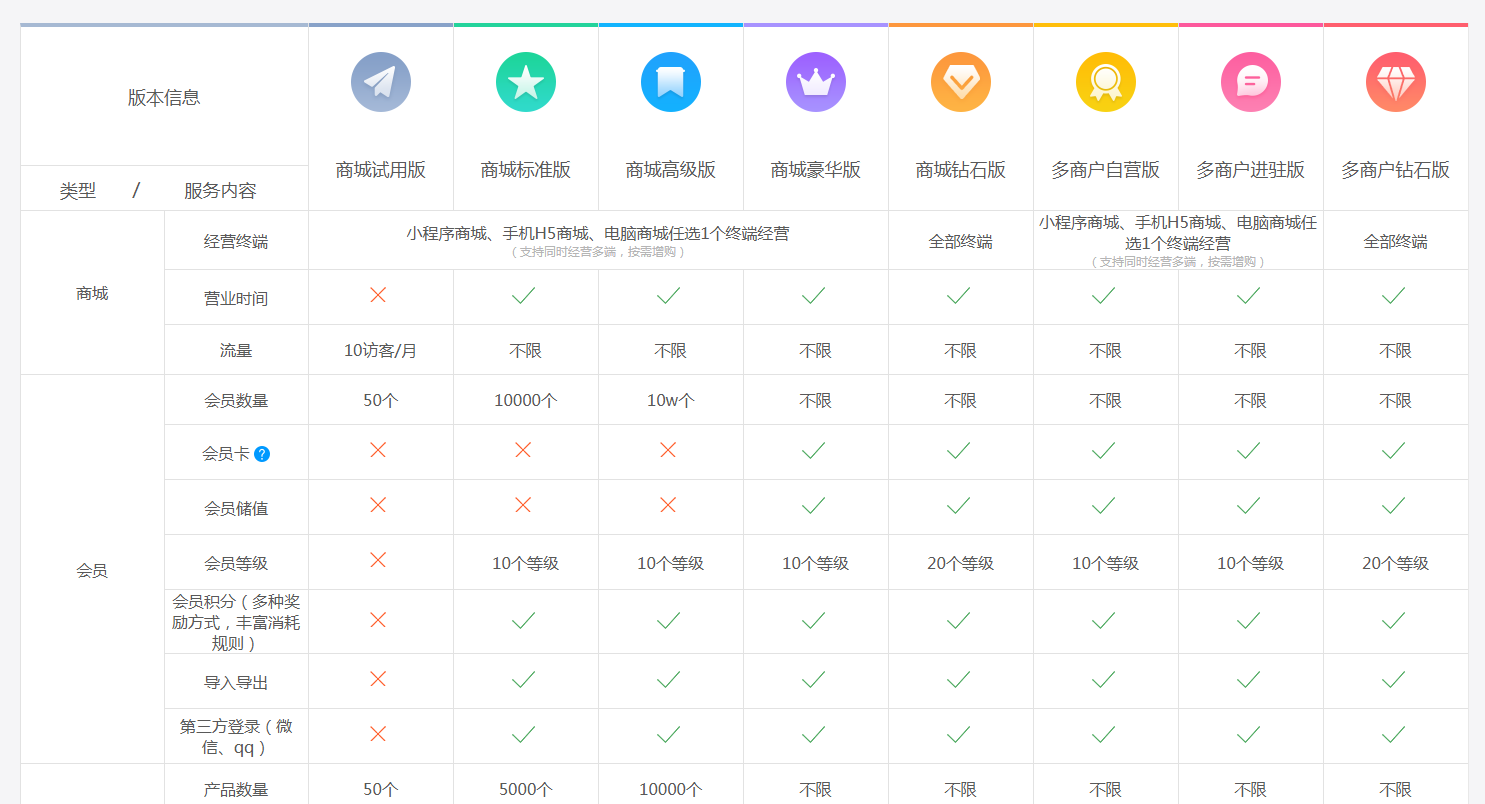This screenshot has height=804, width=1485.
Task: Click the 商城标准版 version title
Action: [525, 170]
